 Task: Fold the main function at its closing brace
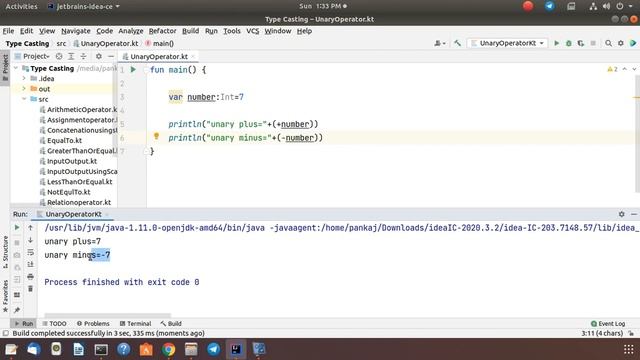coord(146,151)
